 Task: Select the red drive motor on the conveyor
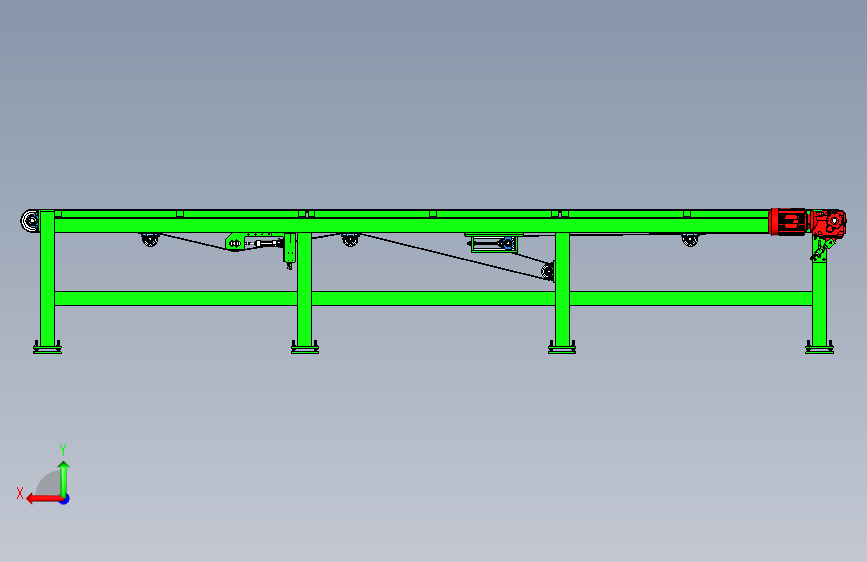(x=788, y=222)
